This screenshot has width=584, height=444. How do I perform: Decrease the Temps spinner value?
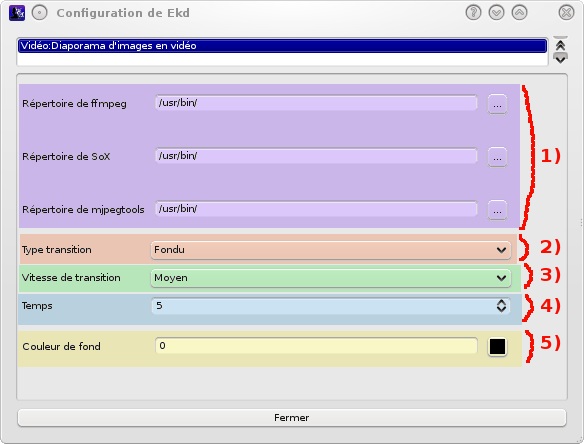point(501,309)
